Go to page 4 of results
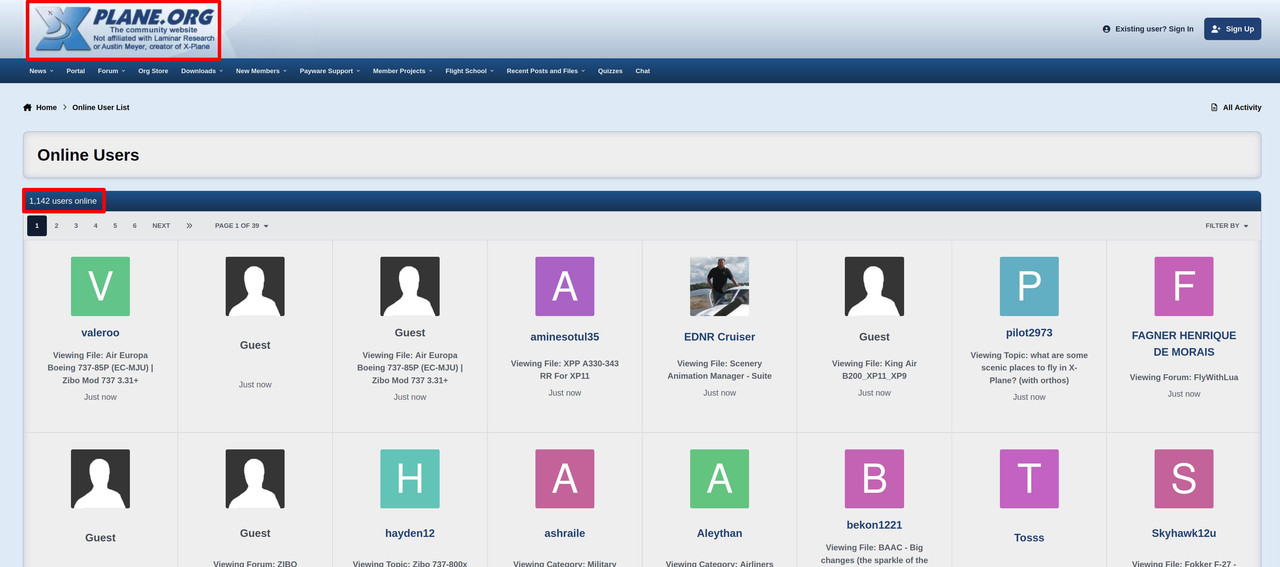This screenshot has height=567, width=1280. point(96,226)
